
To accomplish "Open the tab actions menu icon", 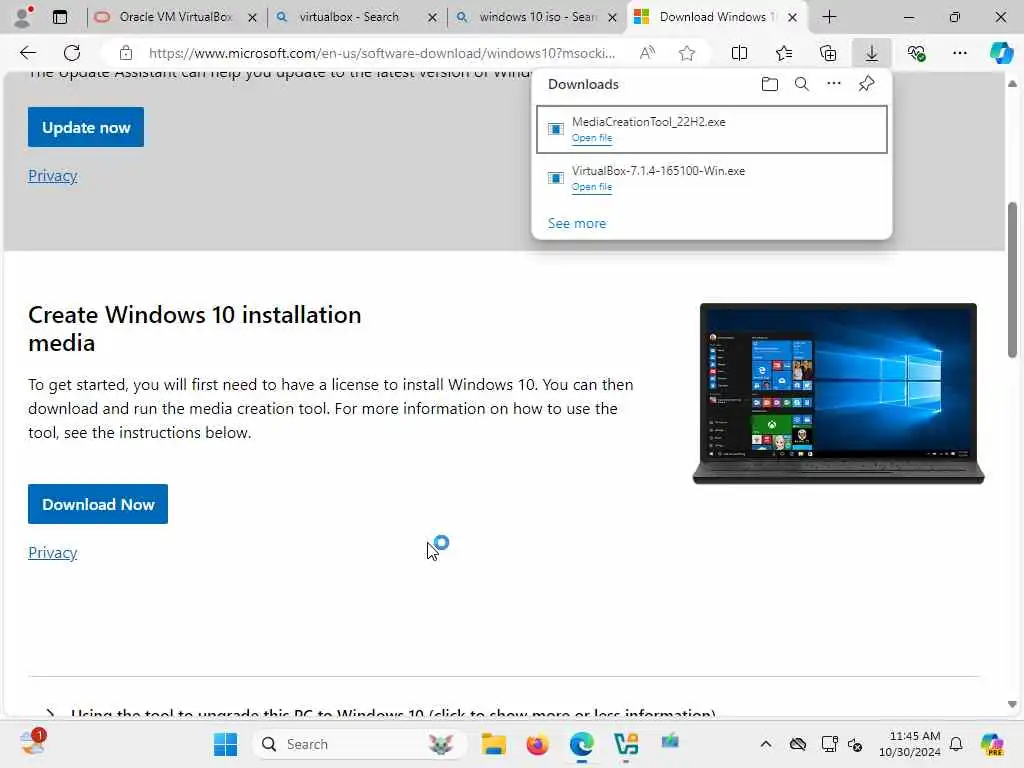I will tap(60, 17).
